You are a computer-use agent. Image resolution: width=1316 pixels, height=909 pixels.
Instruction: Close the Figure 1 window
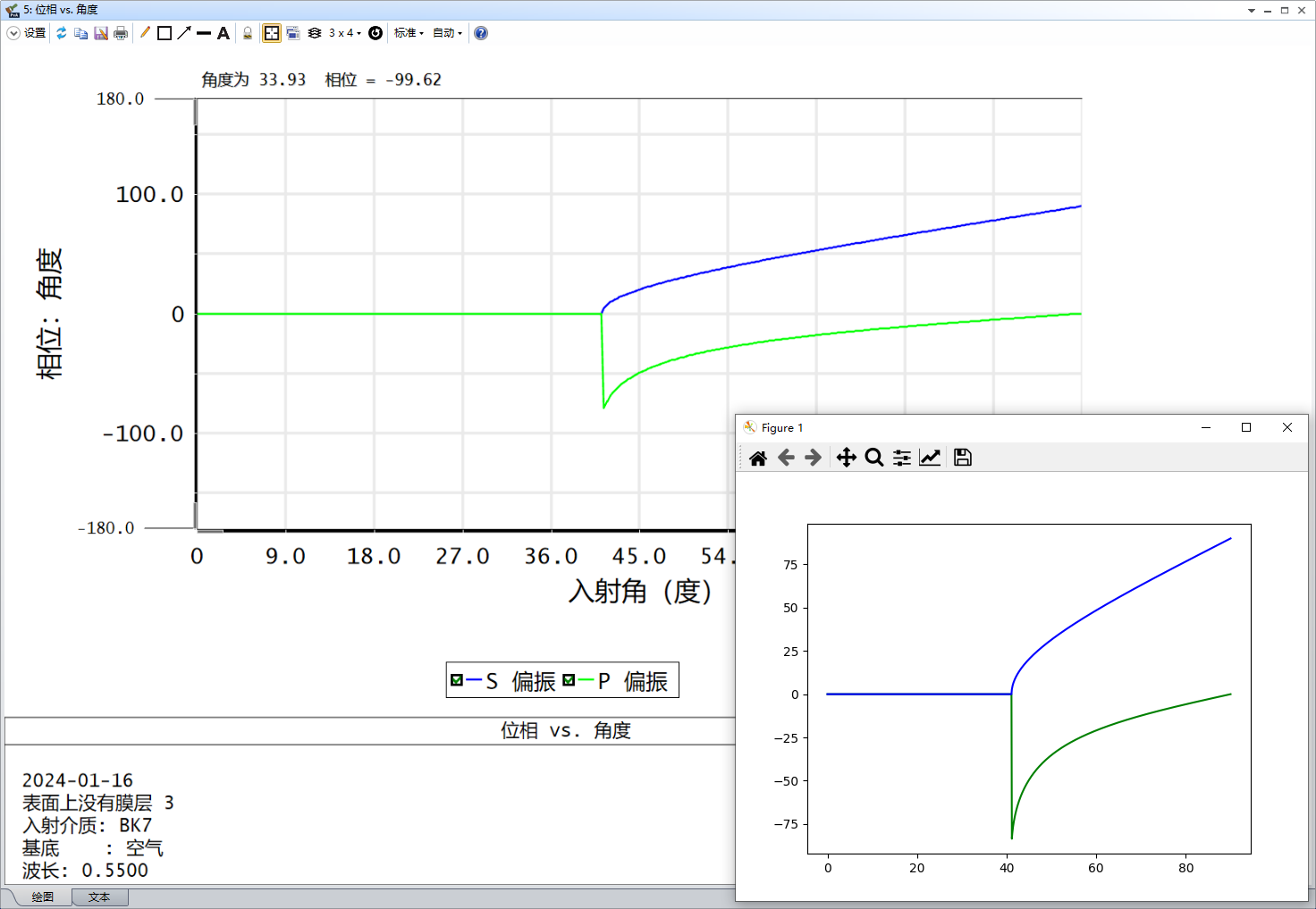point(1287,427)
